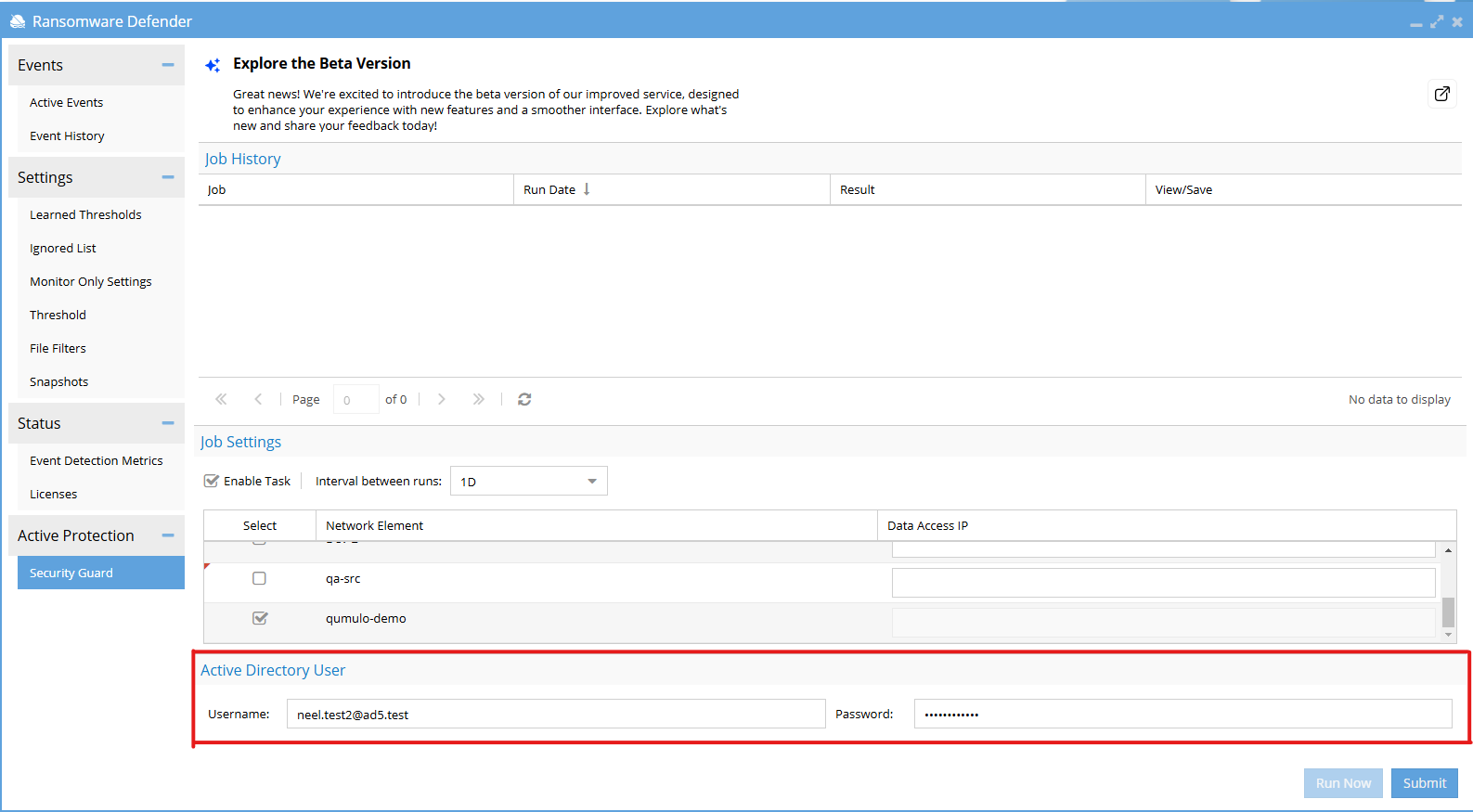Go to last page of Job History
1473x812 pixels.
[x=479, y=399]
